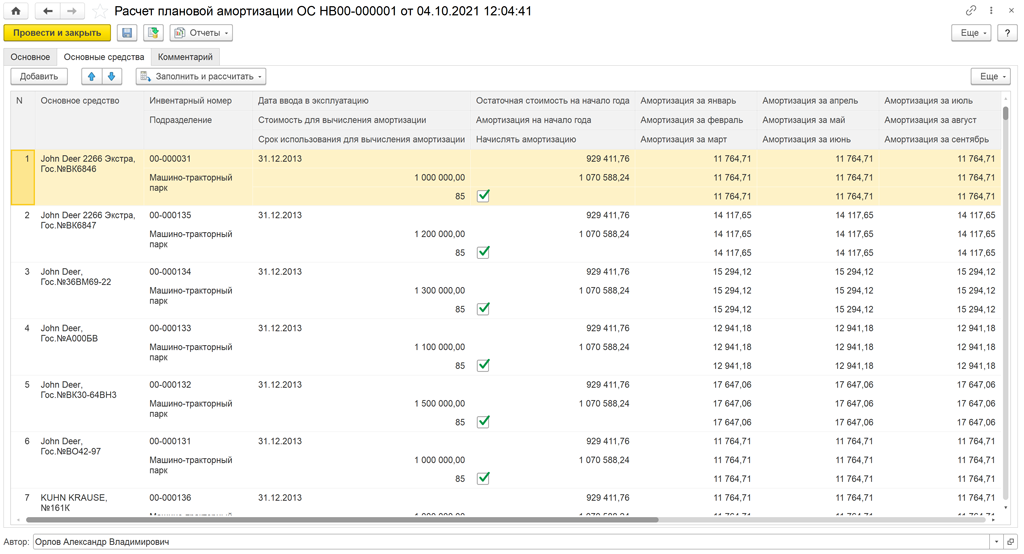Click the Провести и закрыть button
The width and height of the screenshot is (1024, 554).
pyautogui.click(x=57, y=33)
